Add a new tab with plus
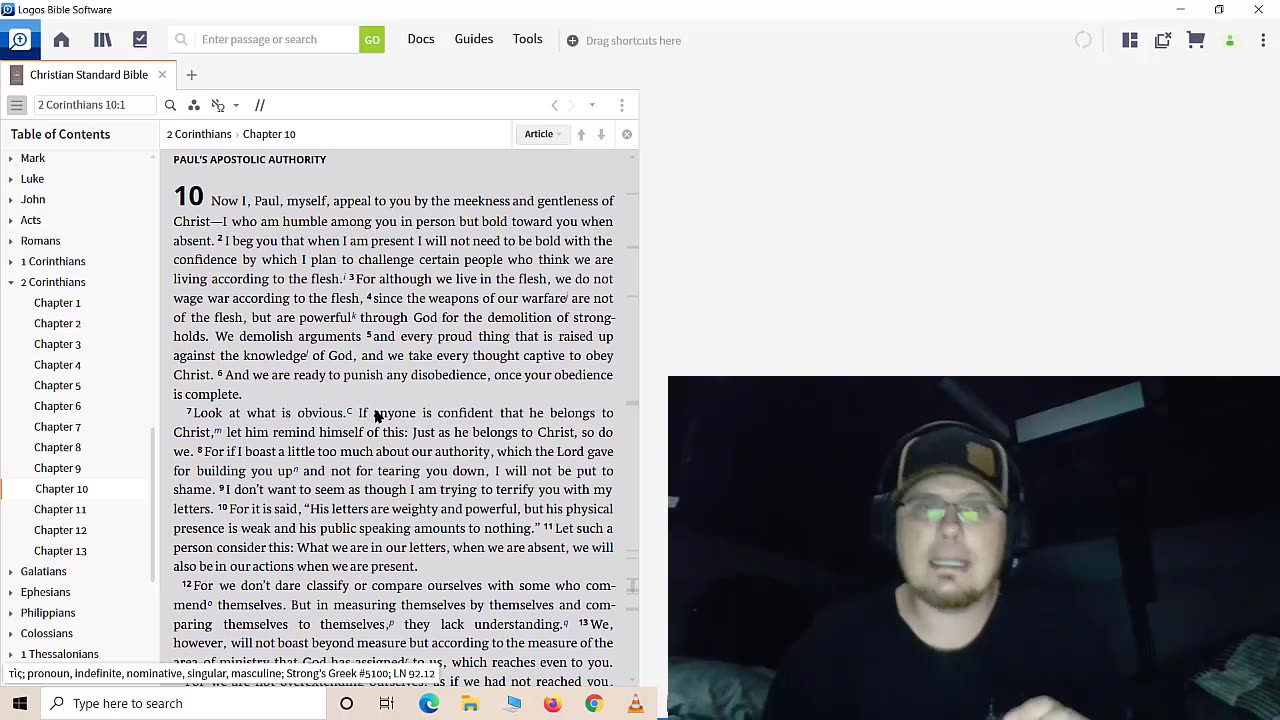This screenshot has width=1280, height=720. (x=191, y=75)
